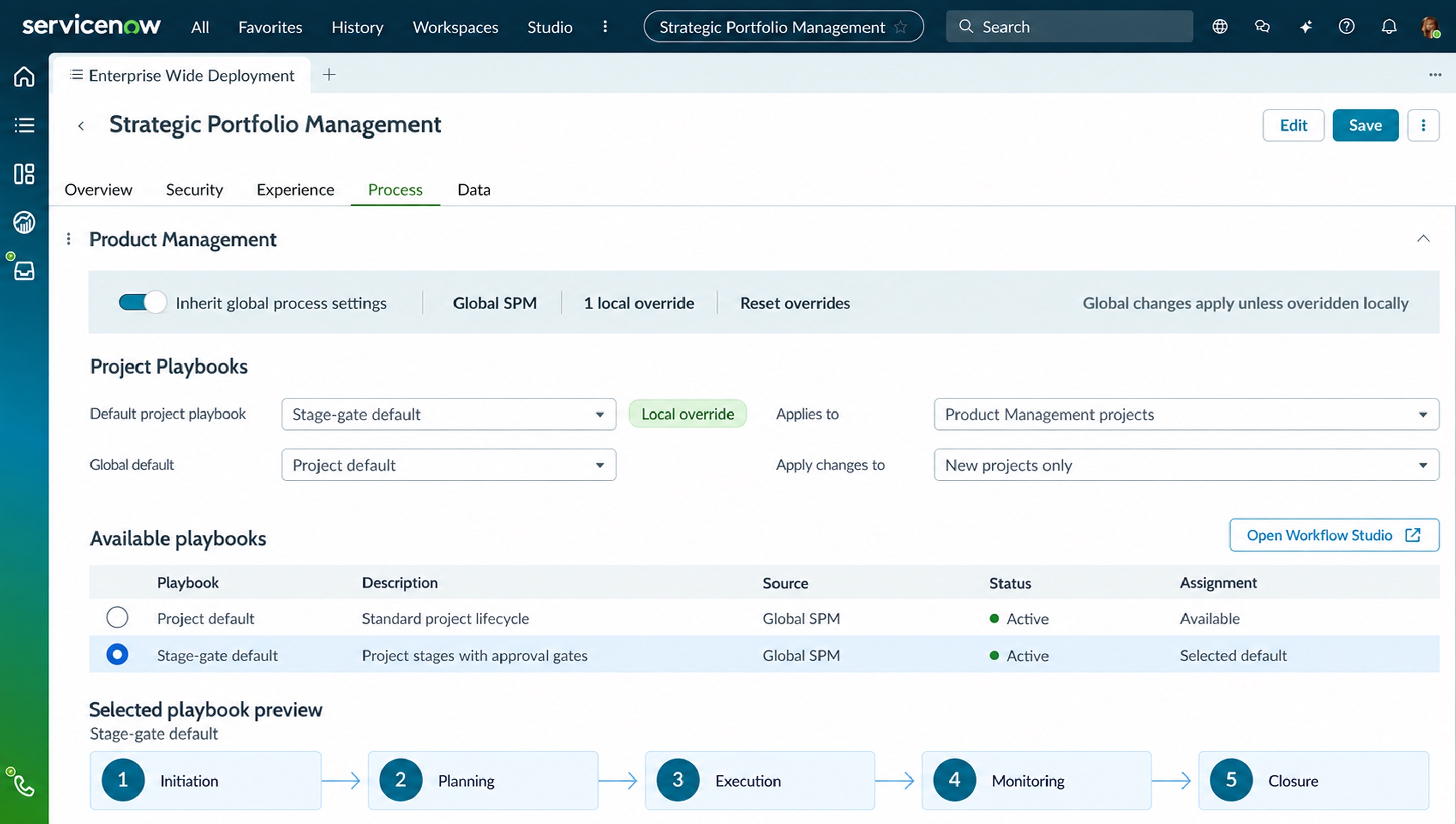Viewport: 1456px width, 824px height.
Task: Open the Applies to dropdown
Action: coord(1187,414)
